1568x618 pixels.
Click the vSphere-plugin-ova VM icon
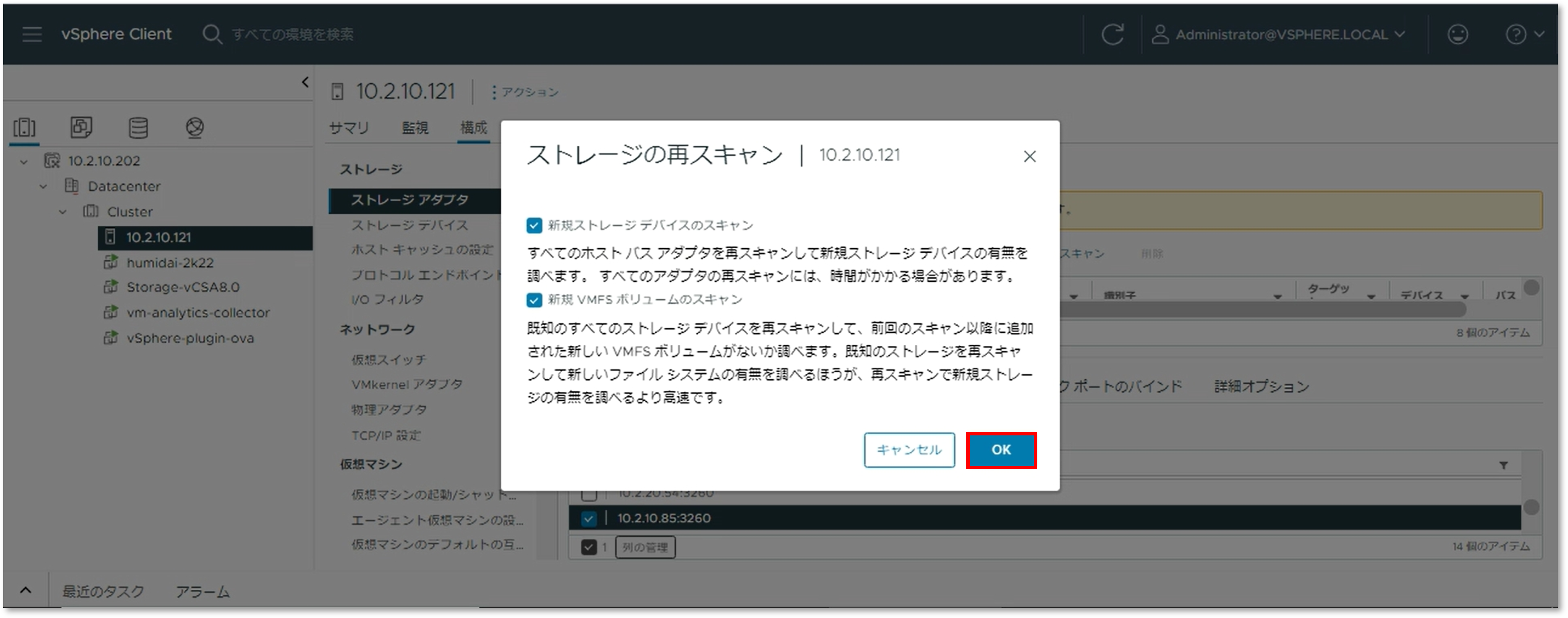(110, 338)
